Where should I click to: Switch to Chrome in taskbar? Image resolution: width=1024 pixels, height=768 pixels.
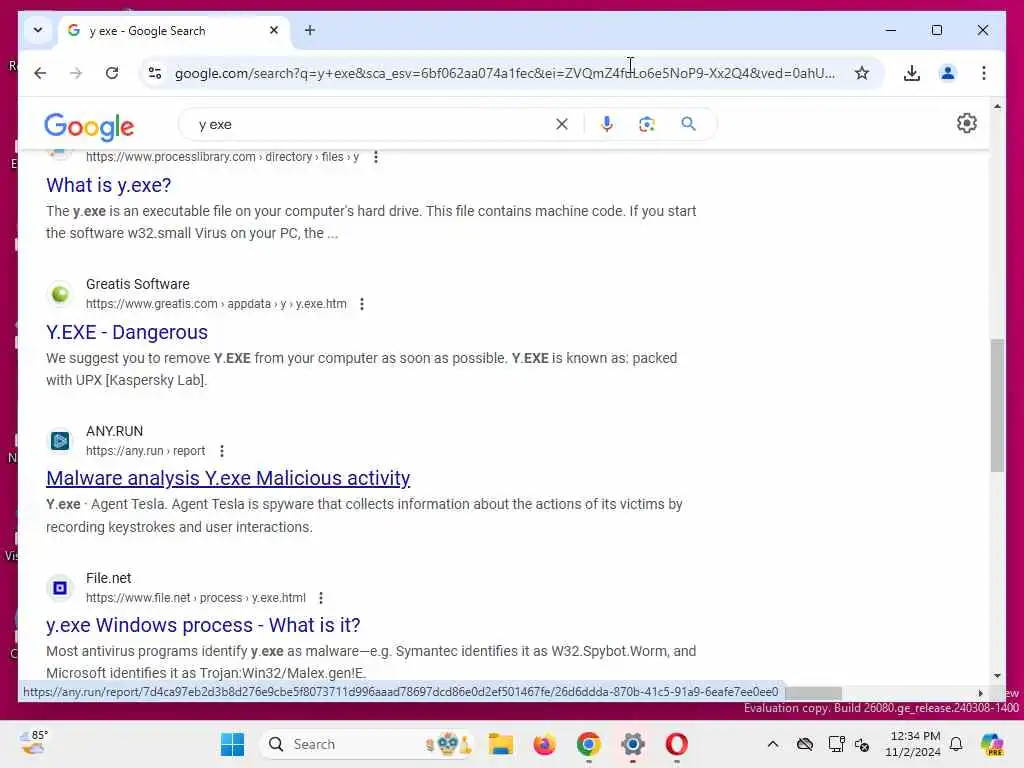[x=588, y=744]
